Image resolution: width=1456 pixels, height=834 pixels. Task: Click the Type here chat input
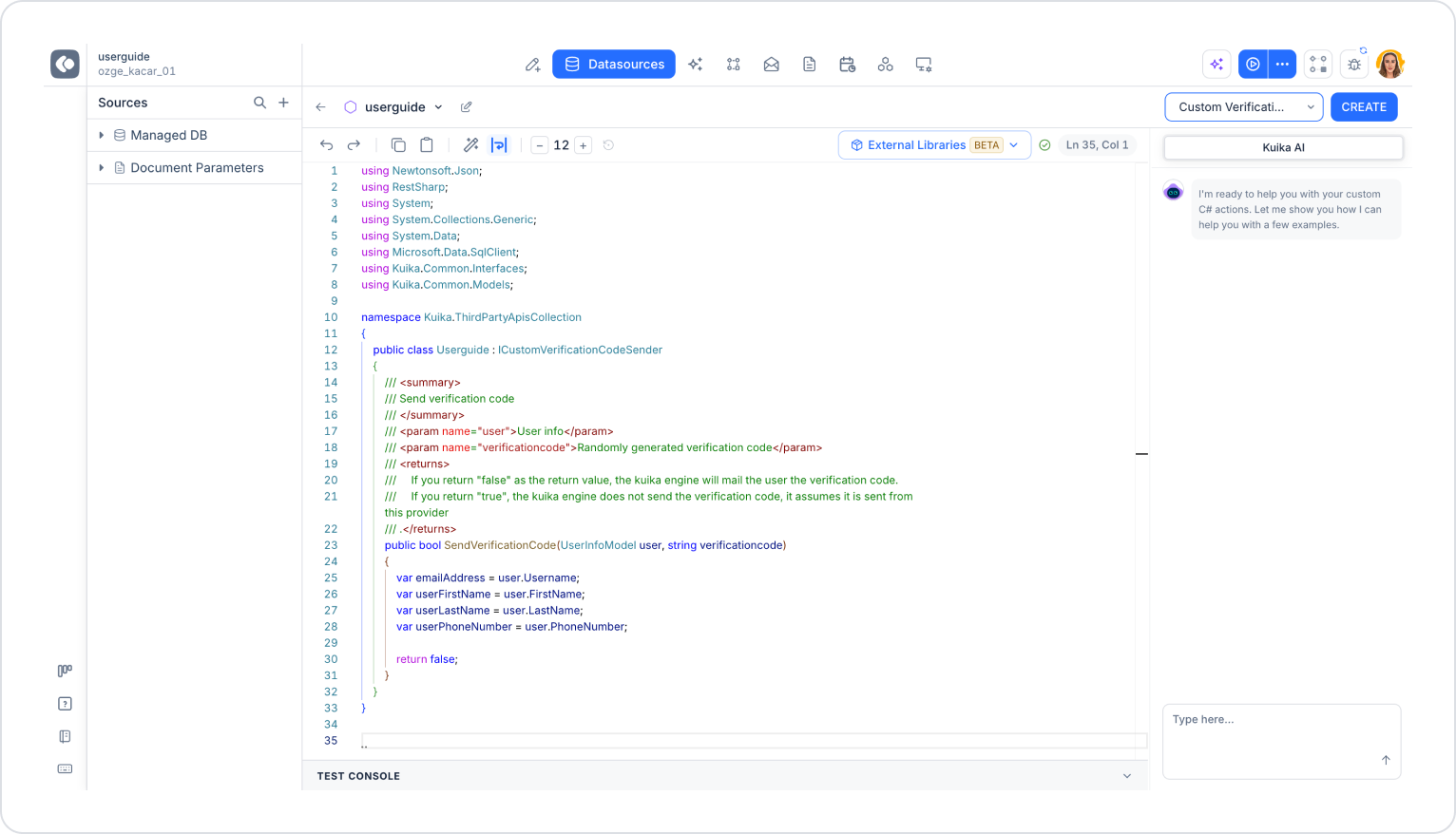point(1281,741)
